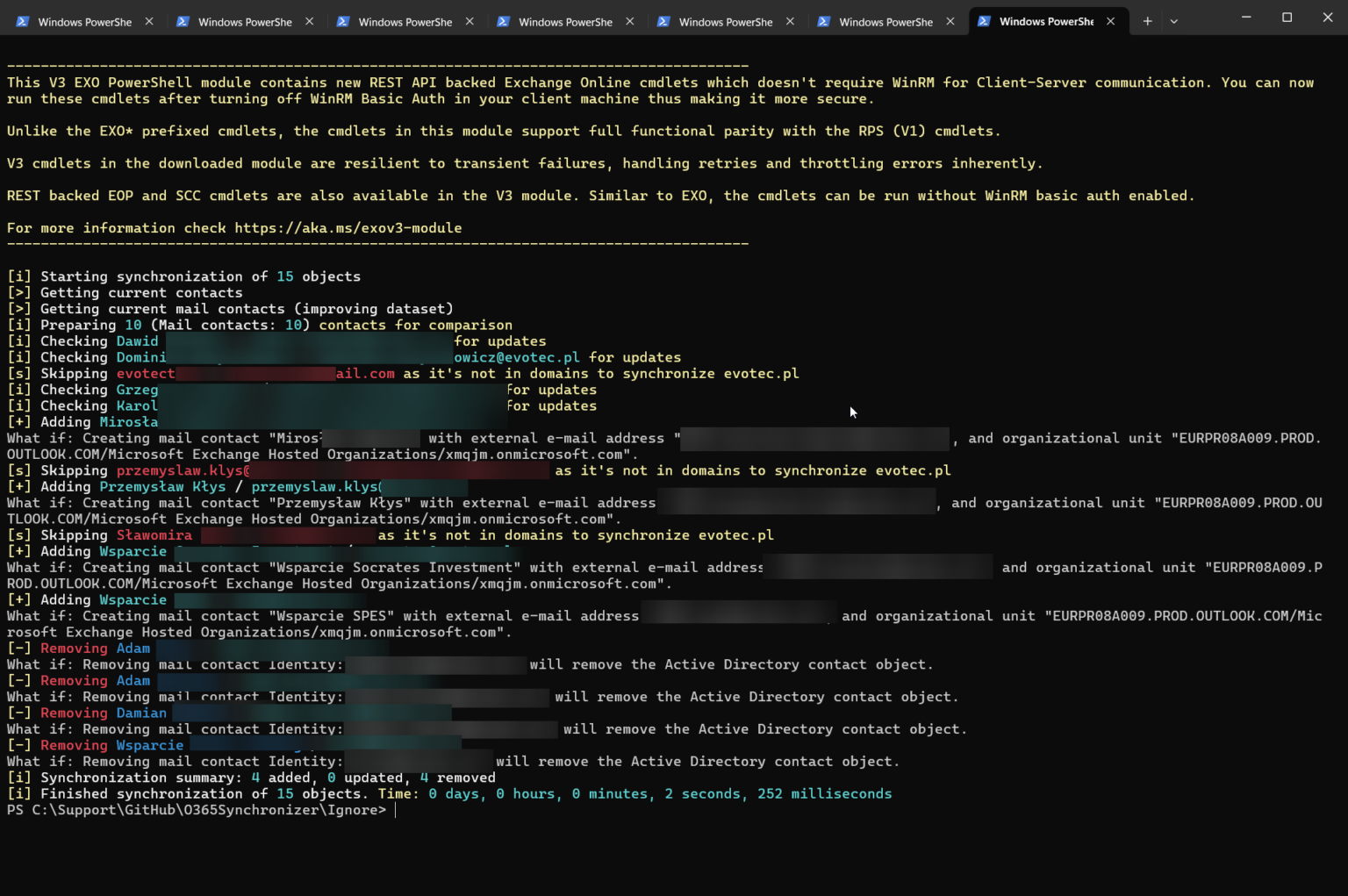Click the PowerShell icon on the active seventh tab
Screen dimensions: 1348x896
pyautogui.click(x=984, y=22)
